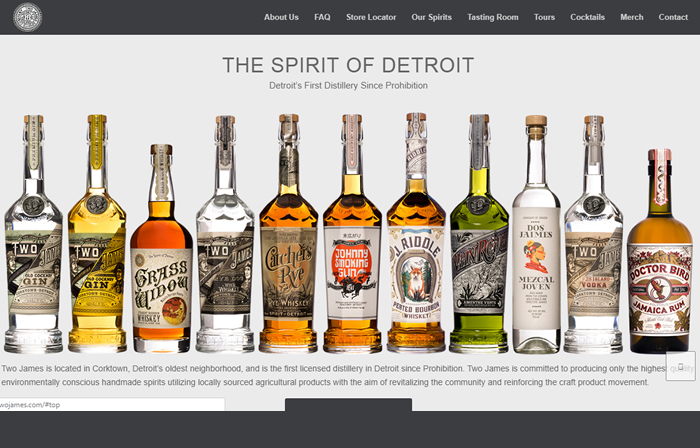Click the subtitle Detroit's First Distillery Since Prohibition
Screen dimensions: 700x448
coord(348,85)
